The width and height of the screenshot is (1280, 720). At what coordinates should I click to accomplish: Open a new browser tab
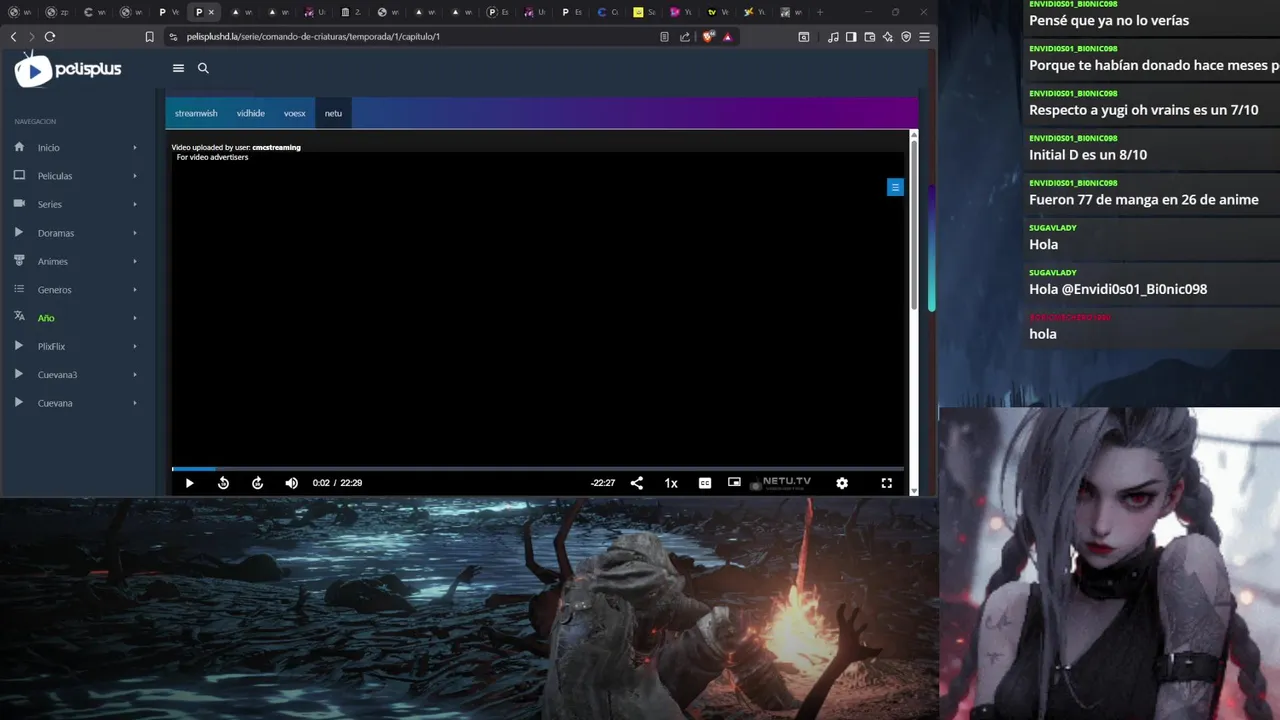820,12
